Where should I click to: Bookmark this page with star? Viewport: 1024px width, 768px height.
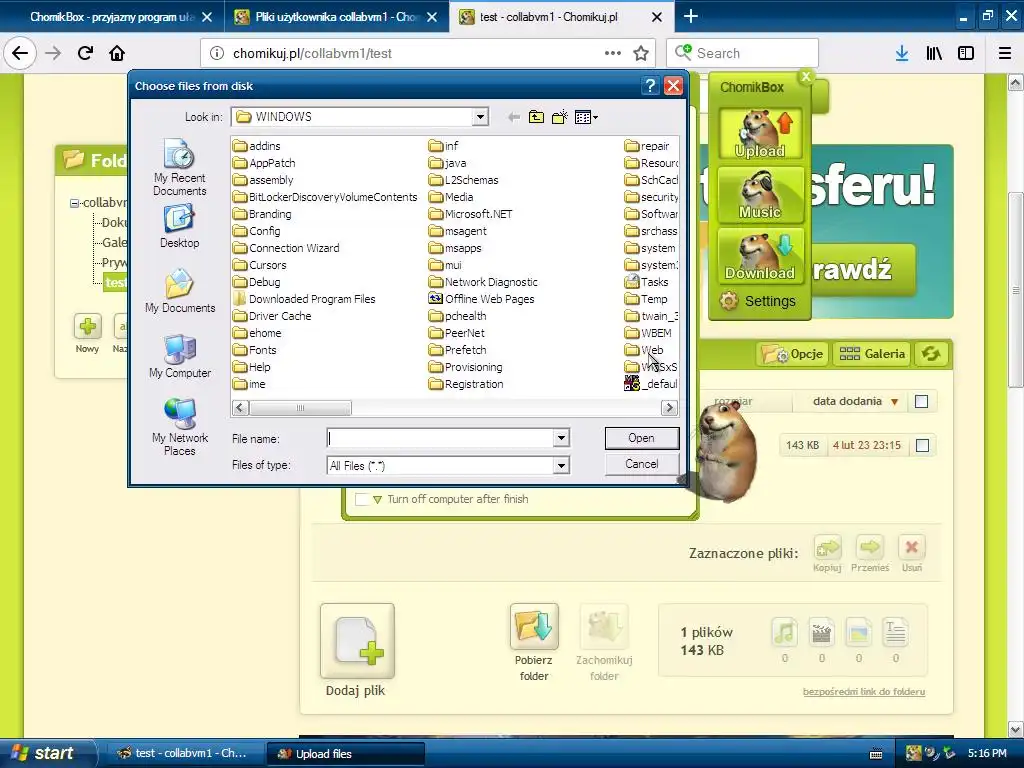click(641, 53)
